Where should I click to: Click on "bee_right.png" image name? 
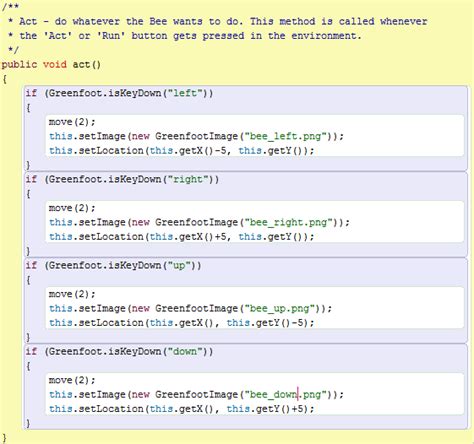[289, 222]
